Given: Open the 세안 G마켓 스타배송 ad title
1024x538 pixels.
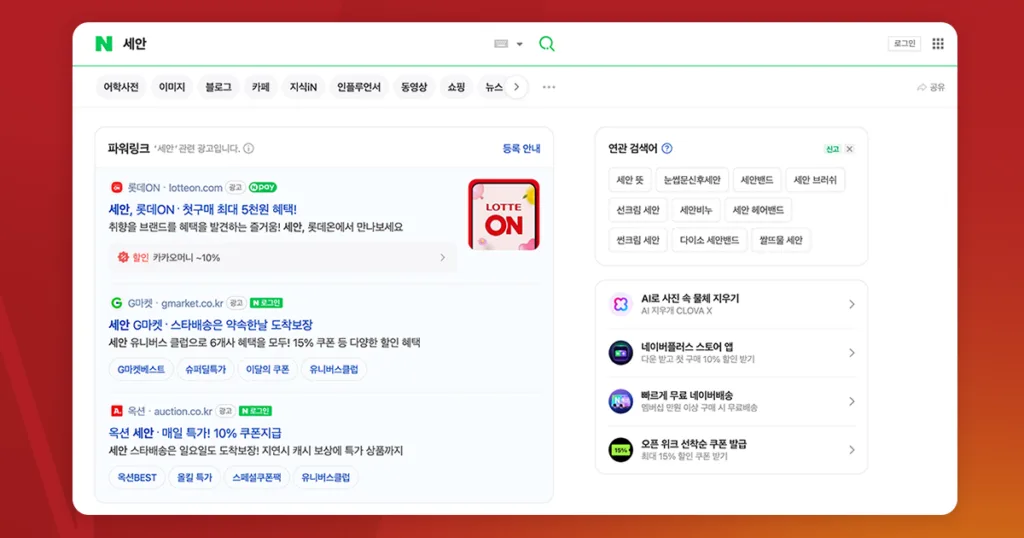Looking at the screenshot, I should [210, 324].
